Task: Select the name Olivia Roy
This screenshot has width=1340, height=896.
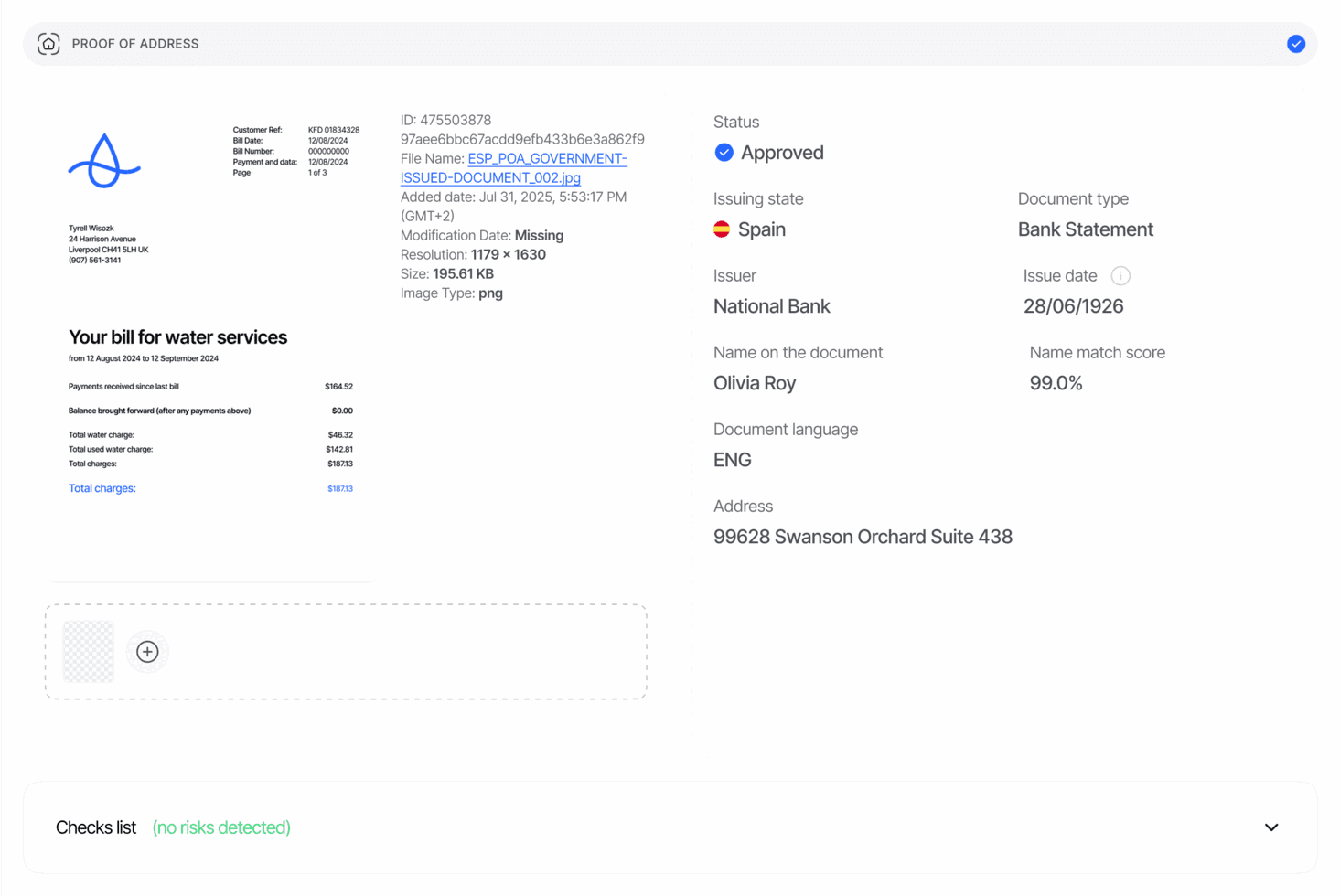Action: click(x=755, y=383)
